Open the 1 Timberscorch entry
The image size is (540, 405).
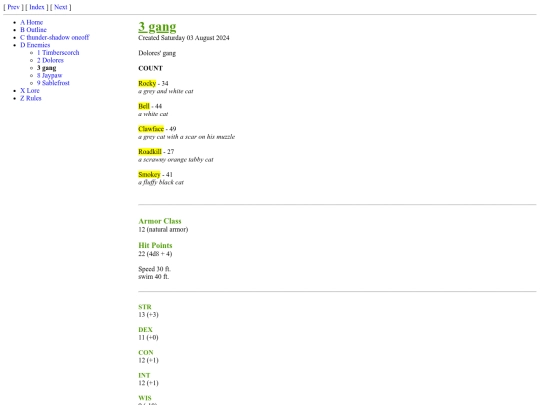click(58, 53)
